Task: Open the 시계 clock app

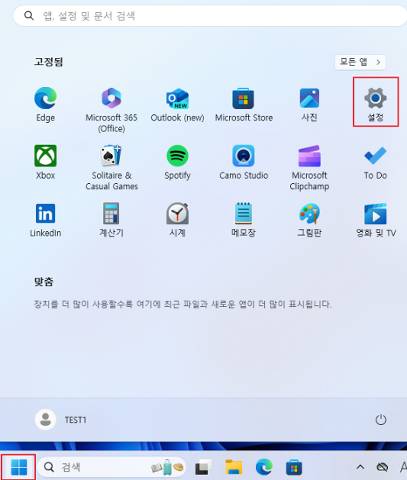Action: pos(177,220)
